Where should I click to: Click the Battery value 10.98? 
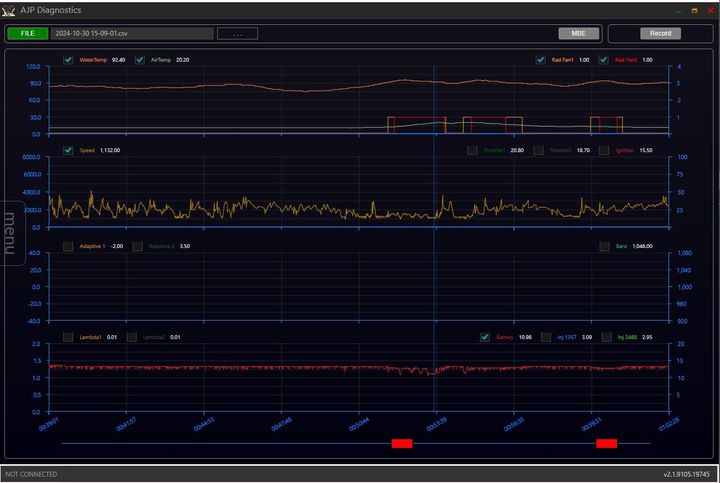tap(525, 337)
